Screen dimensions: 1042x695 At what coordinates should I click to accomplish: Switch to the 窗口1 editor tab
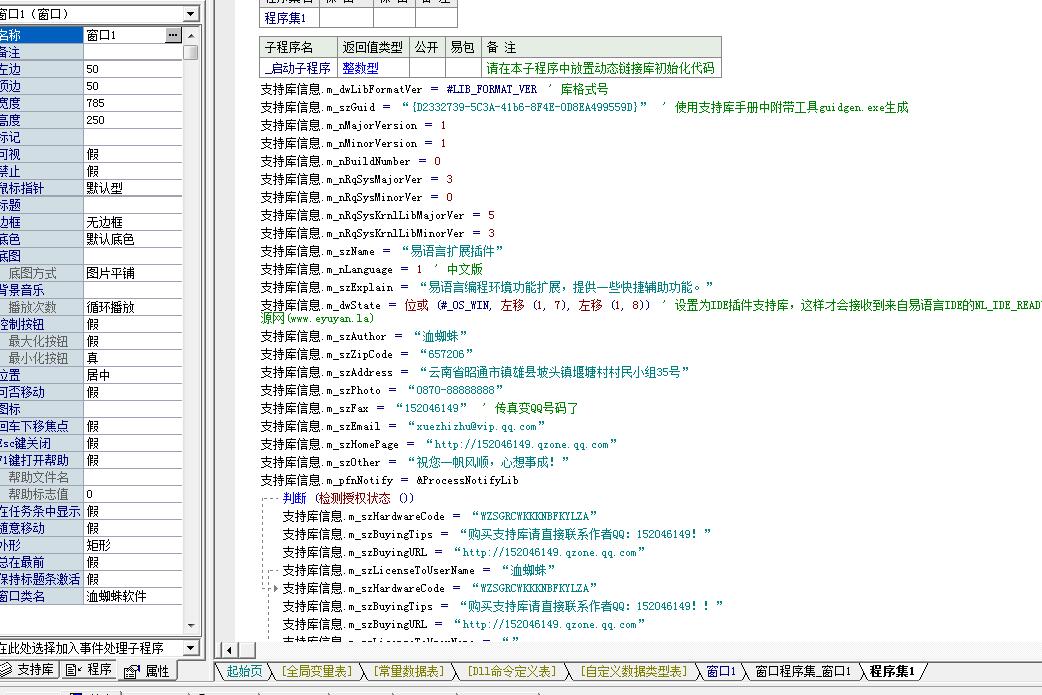point(720,671)
